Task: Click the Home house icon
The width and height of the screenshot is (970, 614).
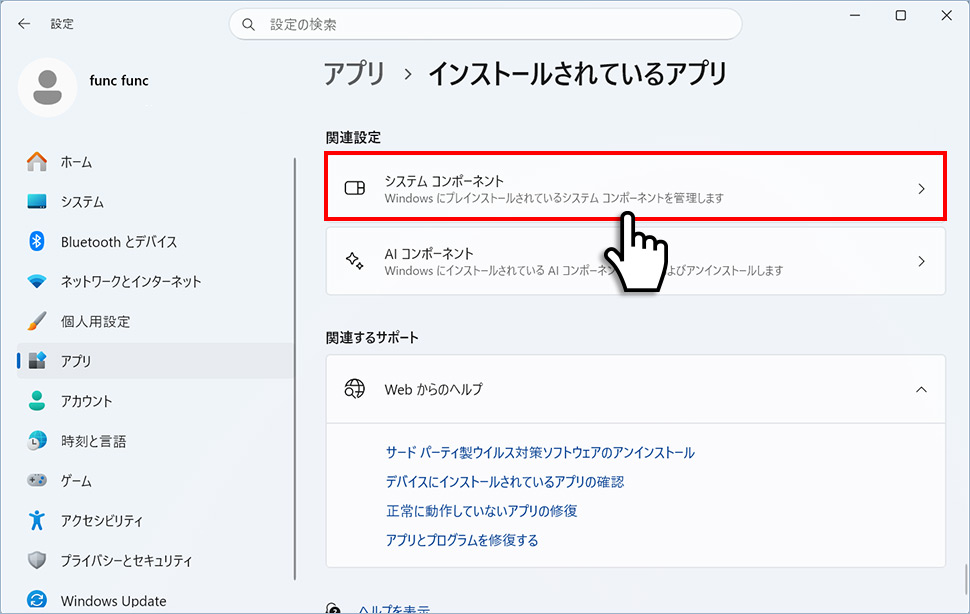Action: tap(37, 162)
